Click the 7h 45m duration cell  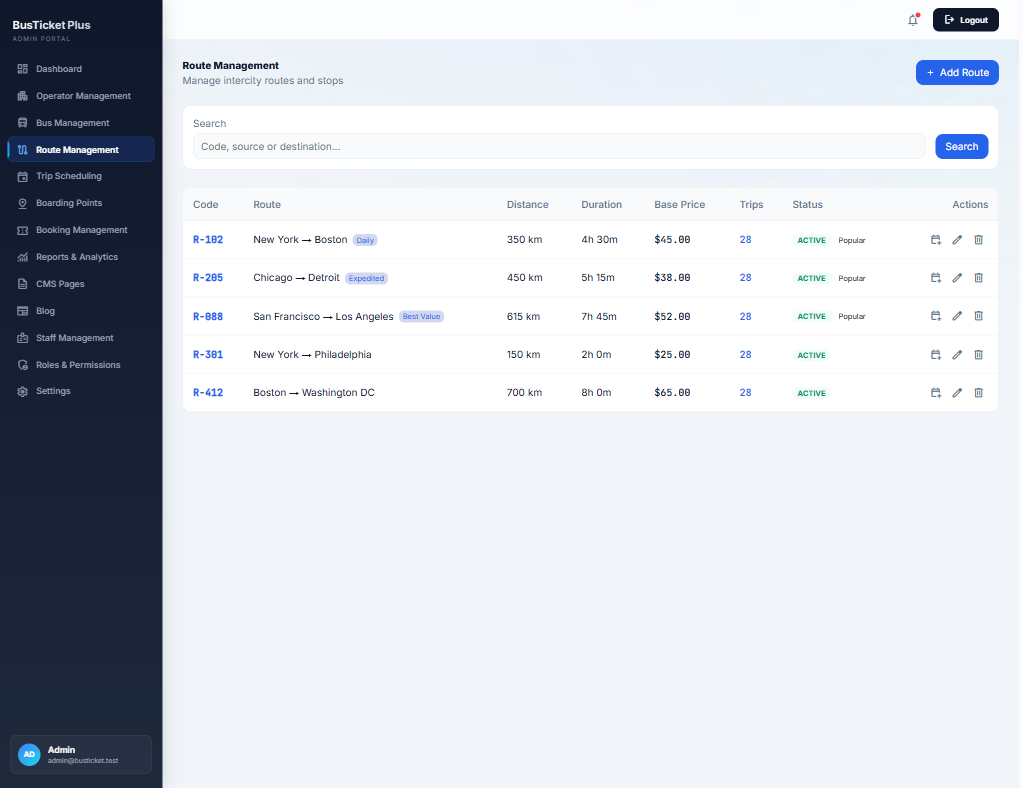click(598, 316)
